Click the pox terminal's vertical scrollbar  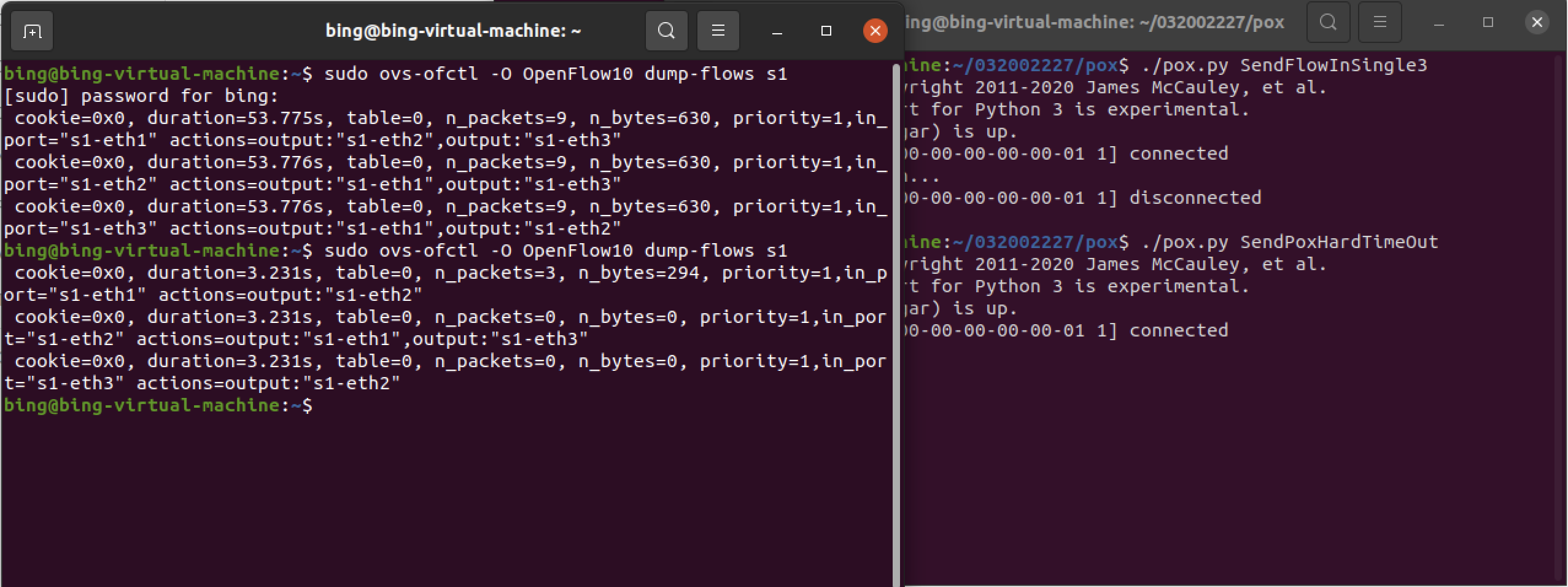[x=1560, y=307]
